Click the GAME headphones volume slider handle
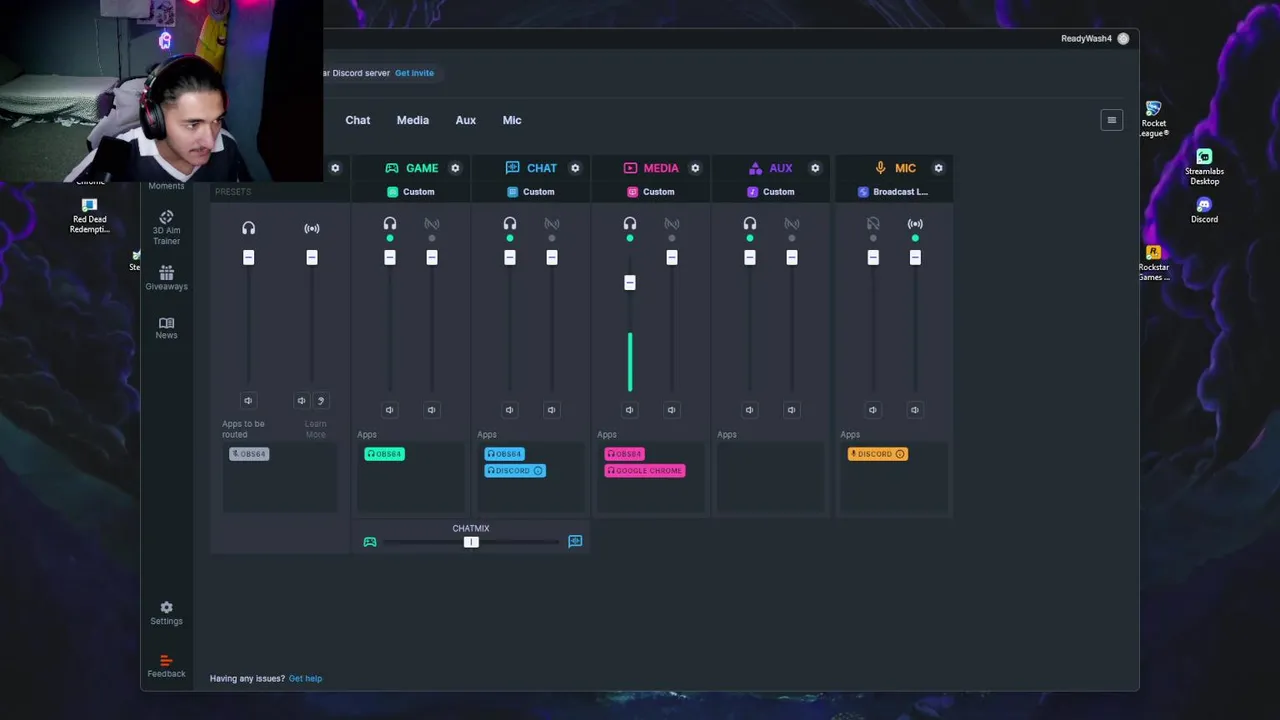This screenshot has height=720, width=1280. click(390, 258)
